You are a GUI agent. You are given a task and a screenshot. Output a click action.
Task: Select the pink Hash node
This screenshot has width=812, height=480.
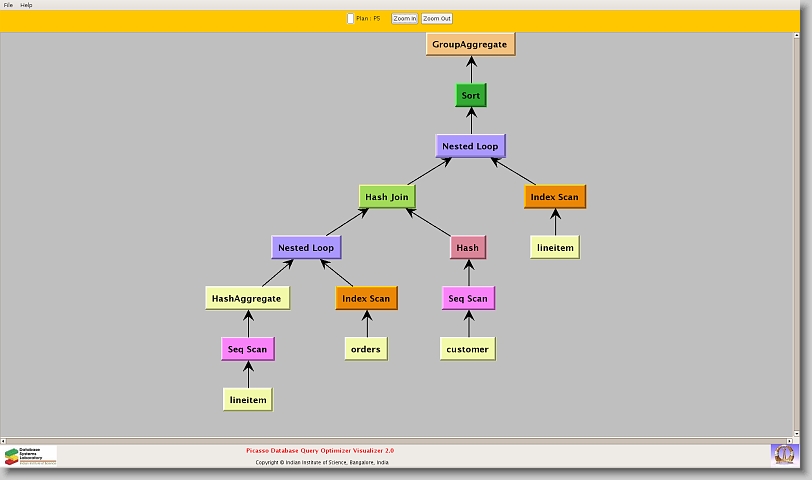tap(467, 247)
